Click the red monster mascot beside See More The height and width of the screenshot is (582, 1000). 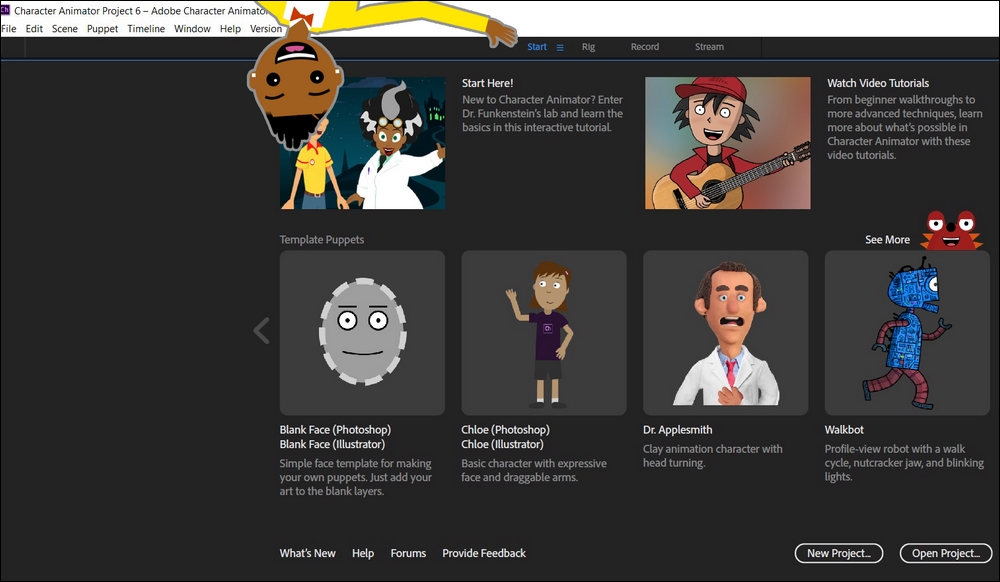950,230
